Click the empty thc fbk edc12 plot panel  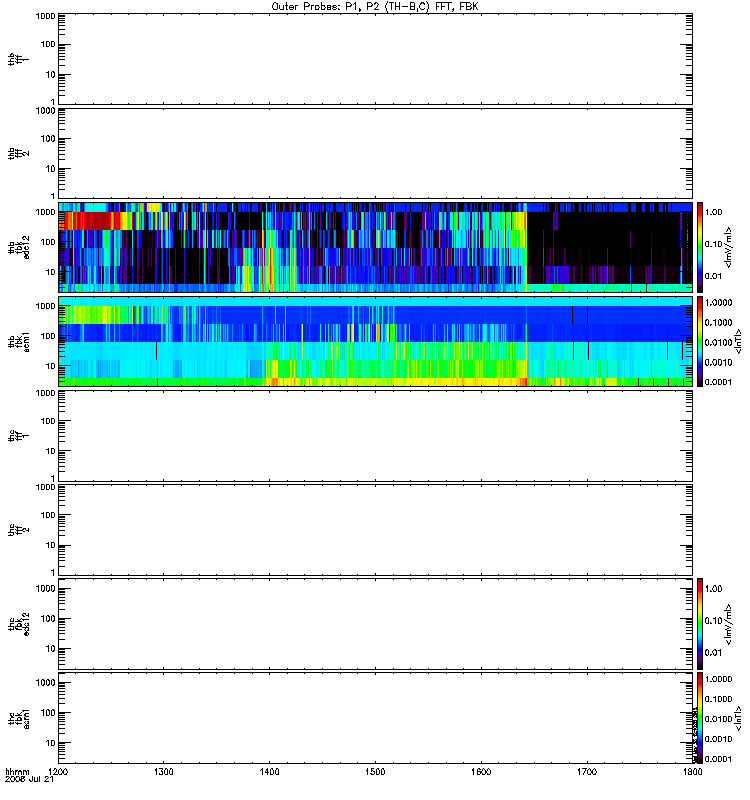pyautogui.click(x=376, y=623)
